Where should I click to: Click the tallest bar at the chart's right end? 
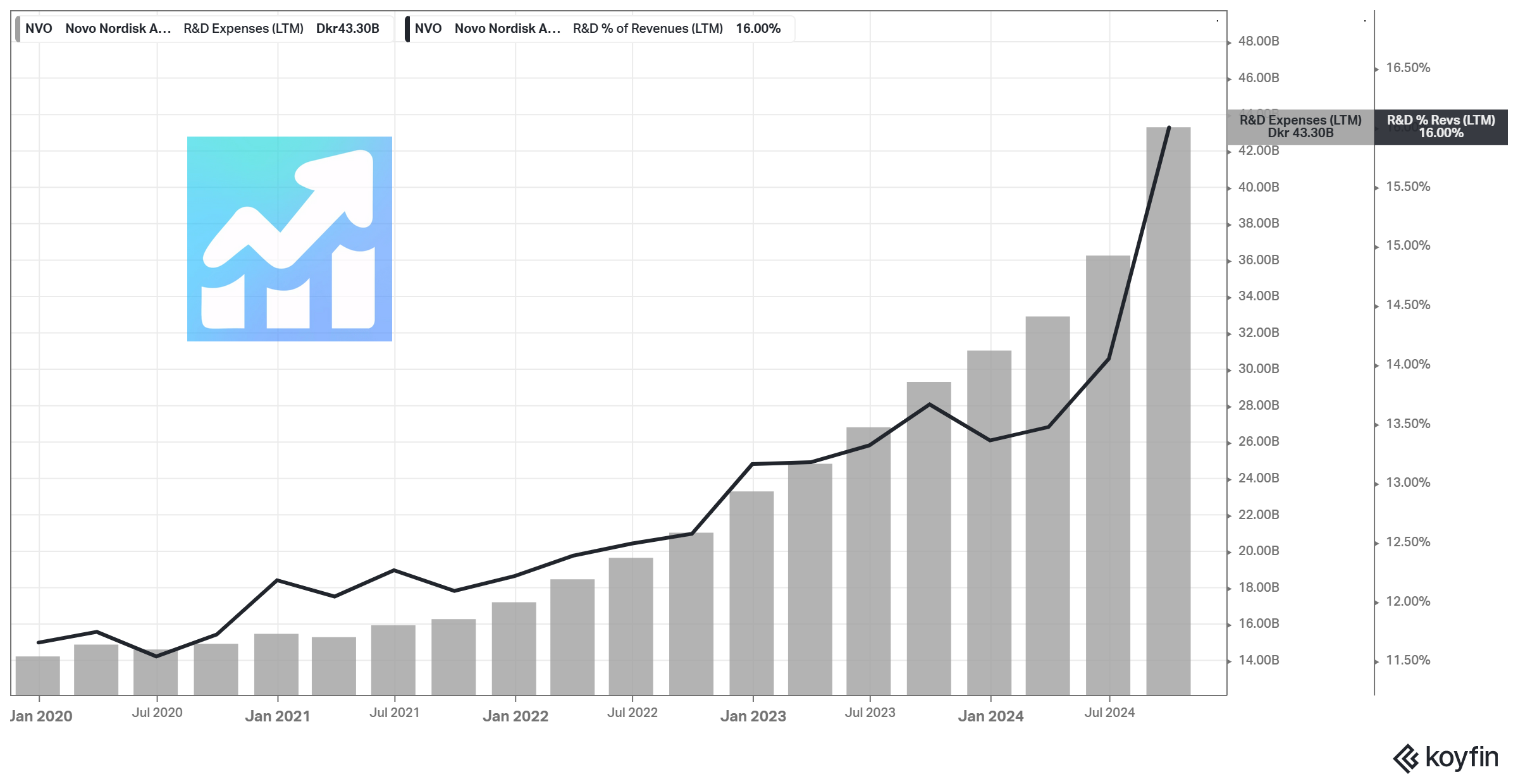1168,411
